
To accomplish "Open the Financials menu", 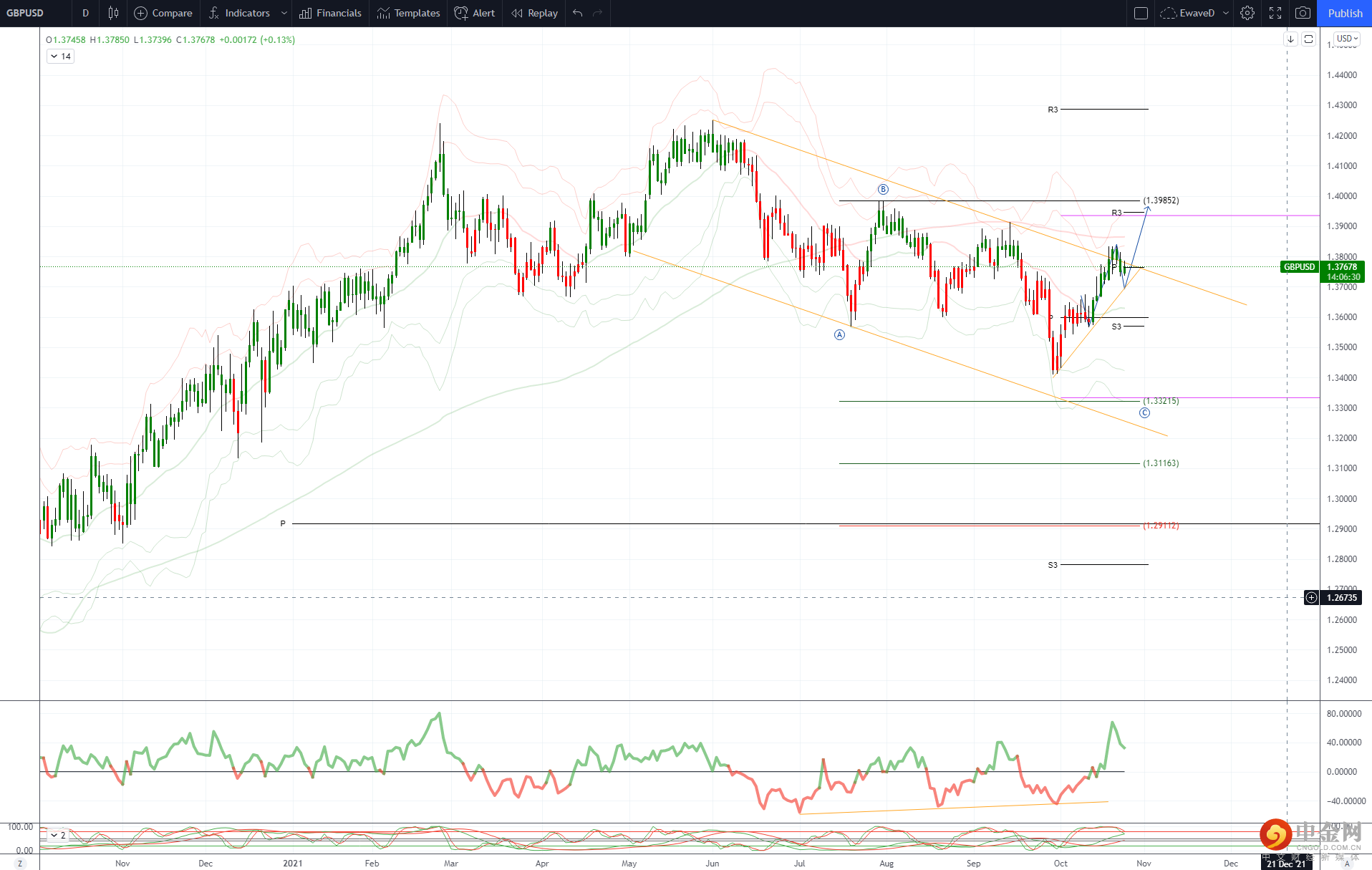I will click(330, 13).
